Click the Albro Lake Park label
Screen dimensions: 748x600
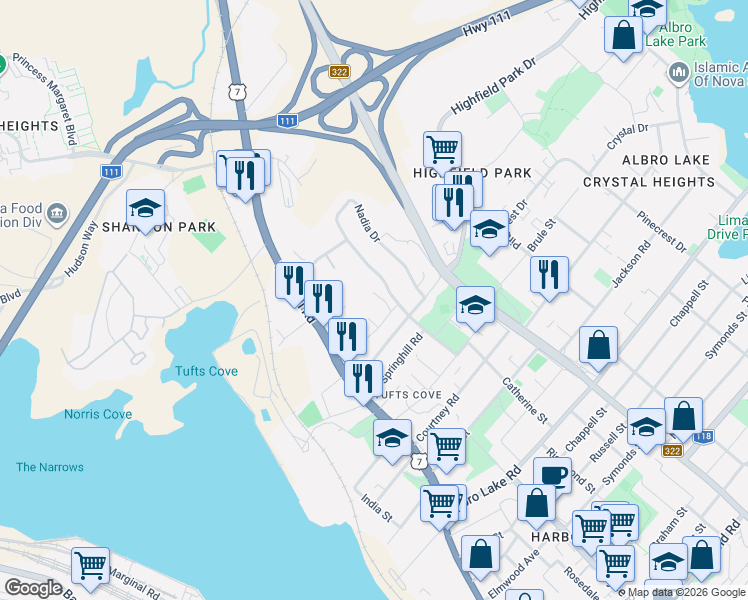point(675,34)
